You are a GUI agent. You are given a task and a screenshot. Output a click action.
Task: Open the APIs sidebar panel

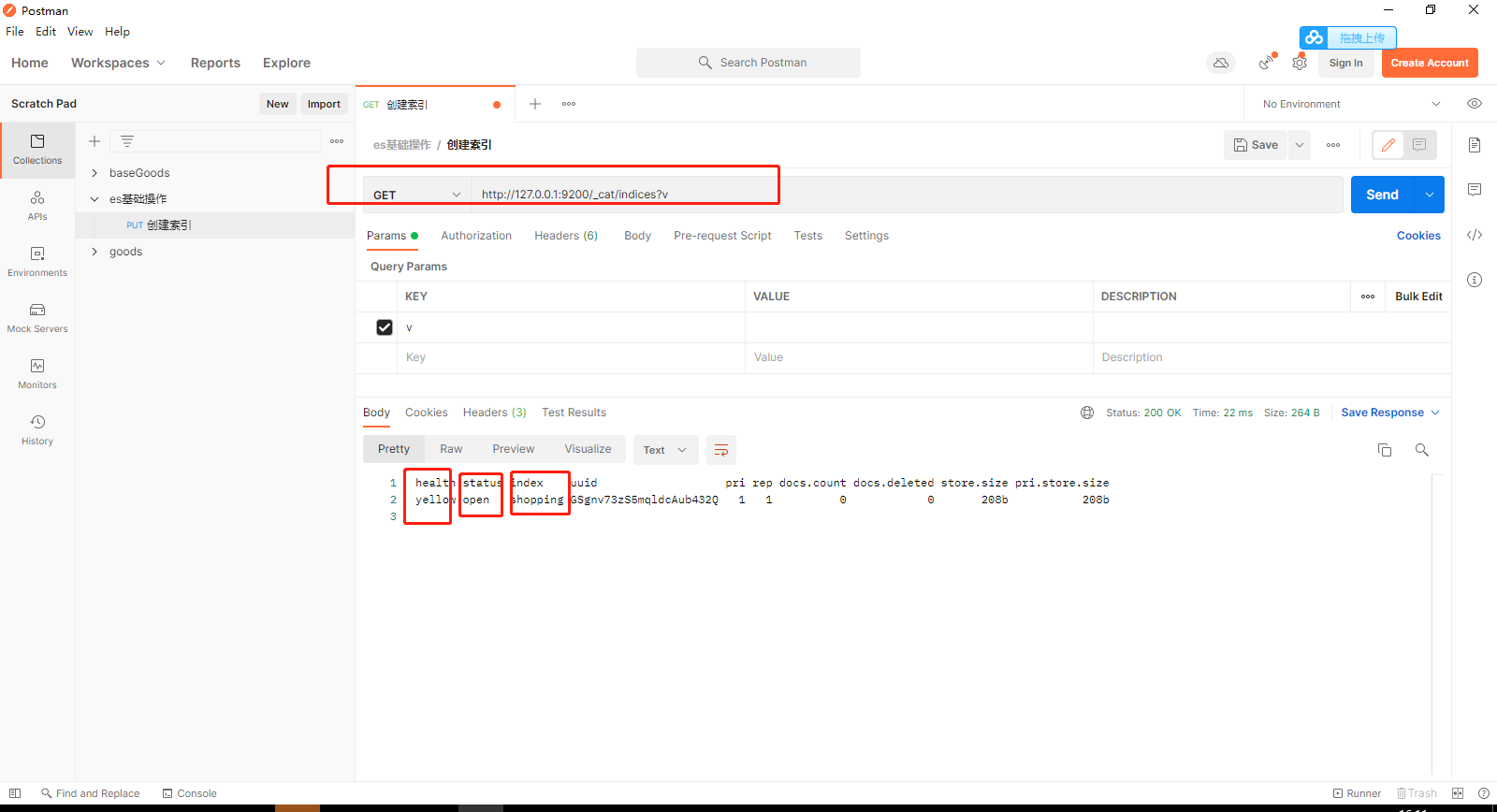click(x=37, y=206)
